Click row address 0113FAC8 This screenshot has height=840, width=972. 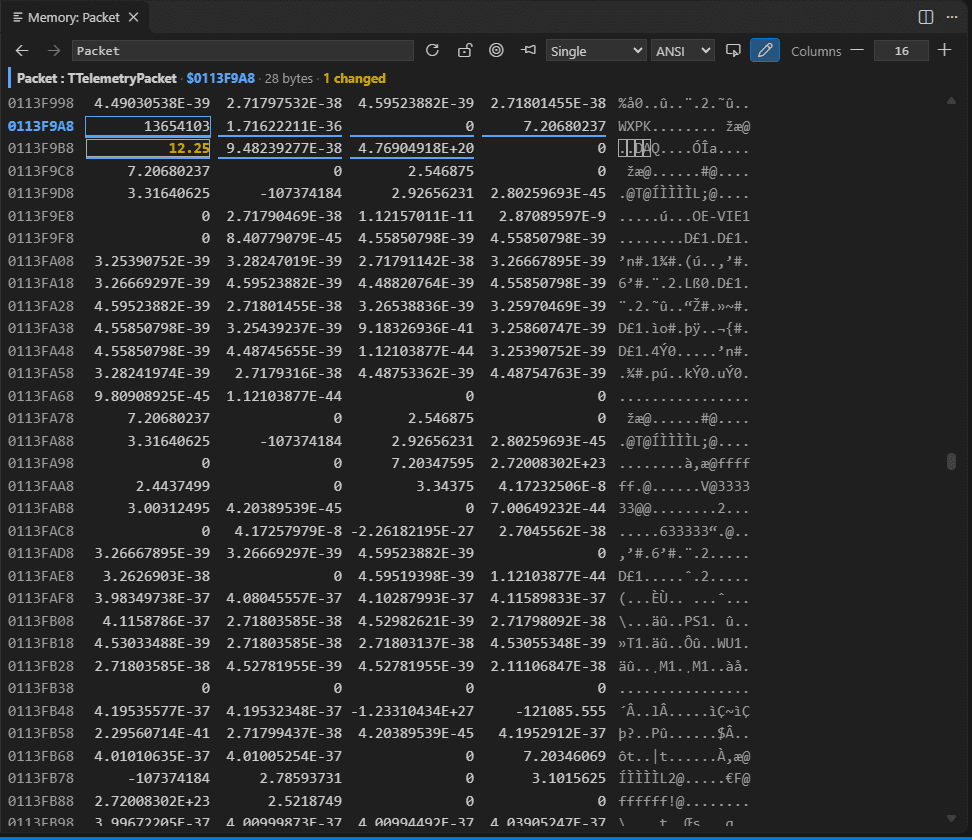[41, 531]
